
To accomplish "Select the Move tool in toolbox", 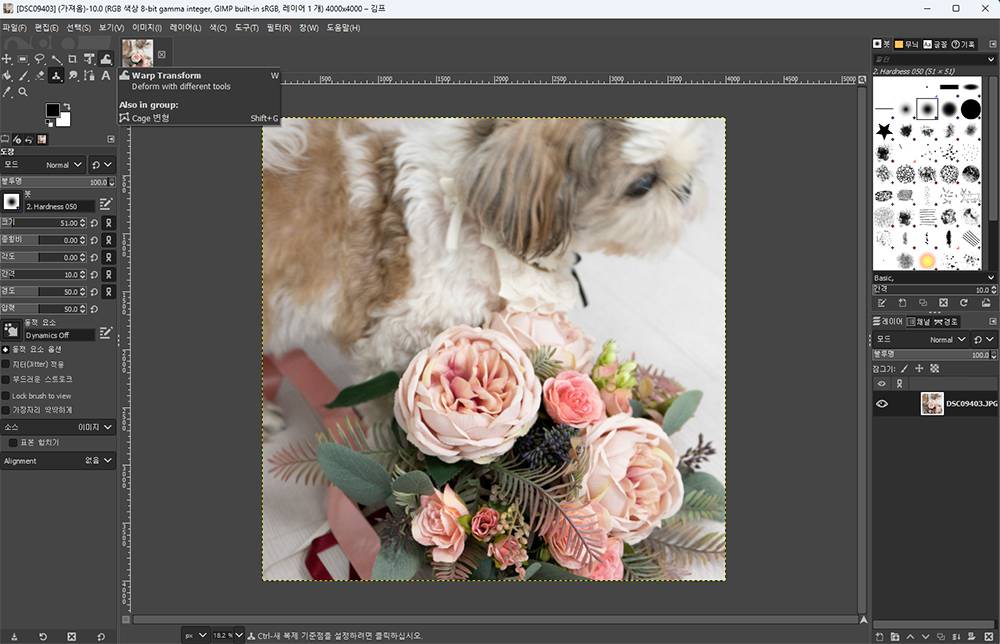I will (7, 59).
